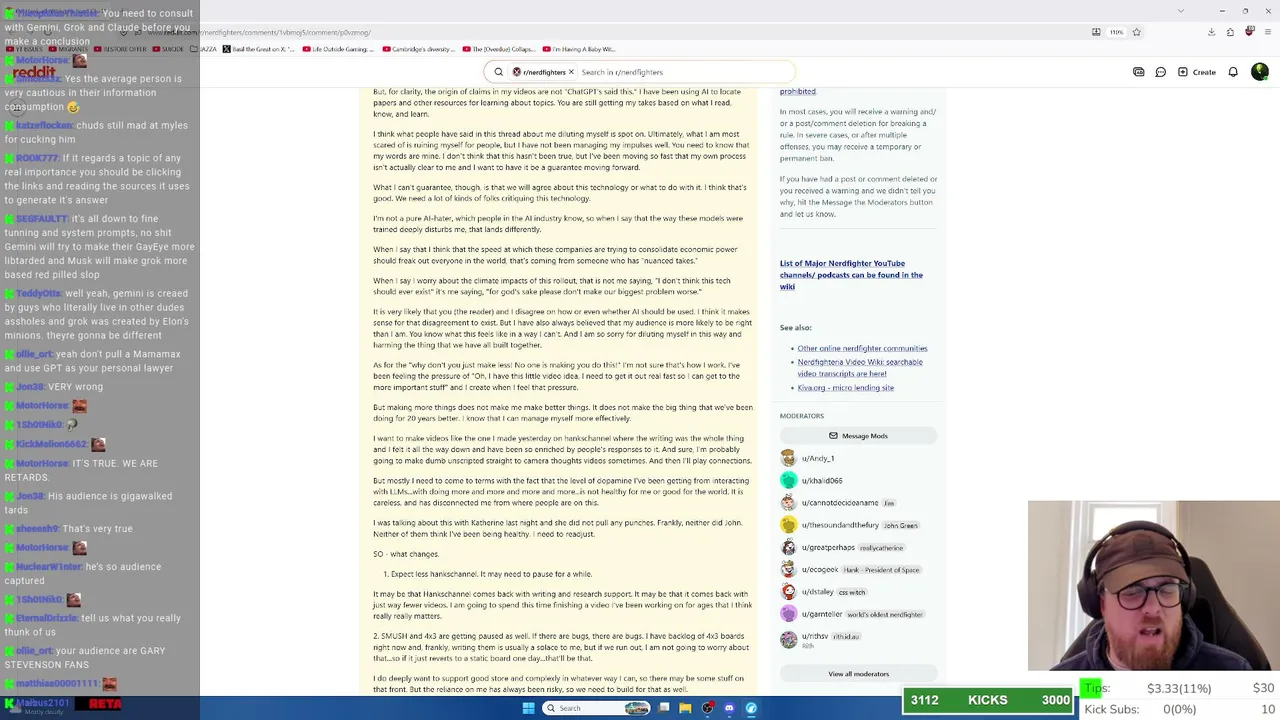Screen dimensions: 1280x720
Task: Click the 'SO - what changes.' line
Action: (406, 554)
